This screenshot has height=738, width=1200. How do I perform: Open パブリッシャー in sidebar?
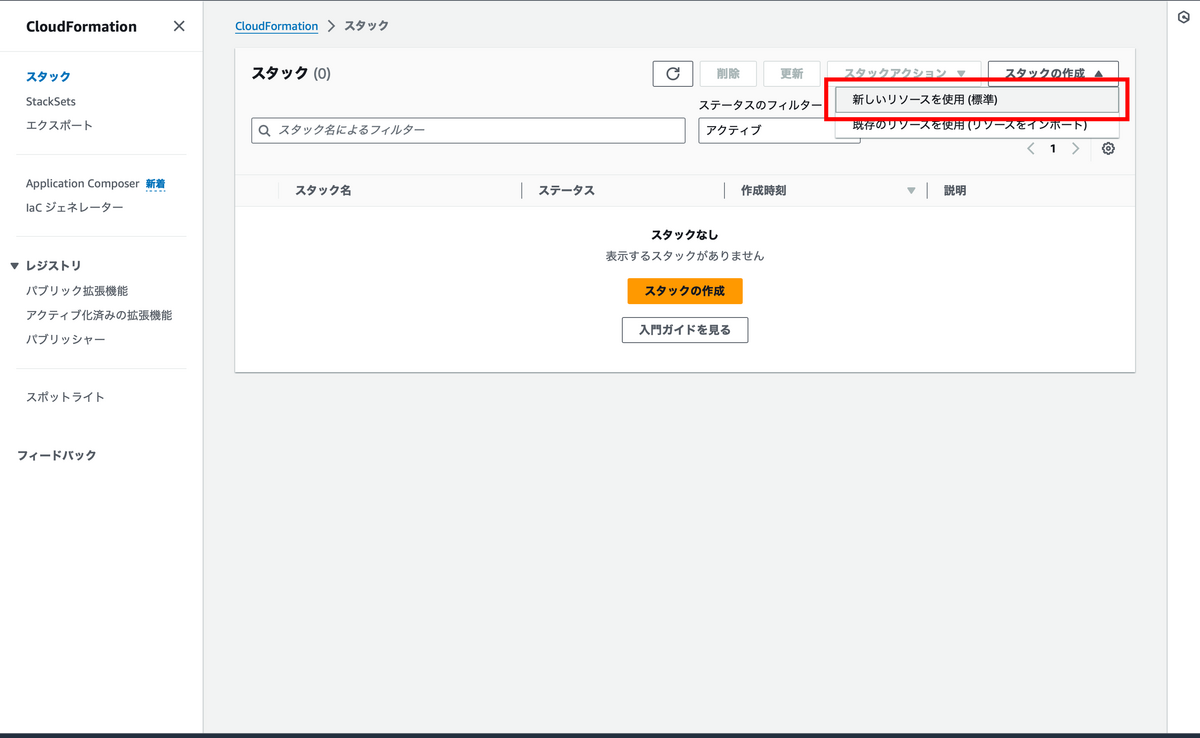(66, 339)
